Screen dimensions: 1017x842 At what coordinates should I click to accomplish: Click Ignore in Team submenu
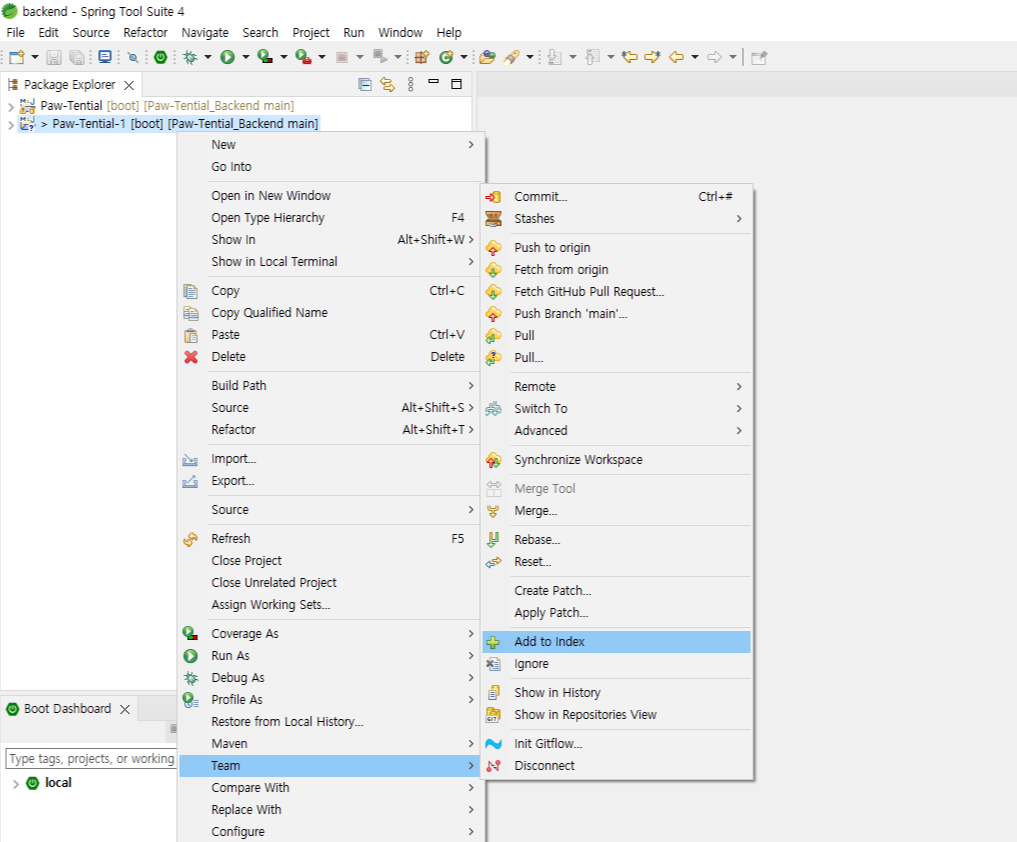616,664
